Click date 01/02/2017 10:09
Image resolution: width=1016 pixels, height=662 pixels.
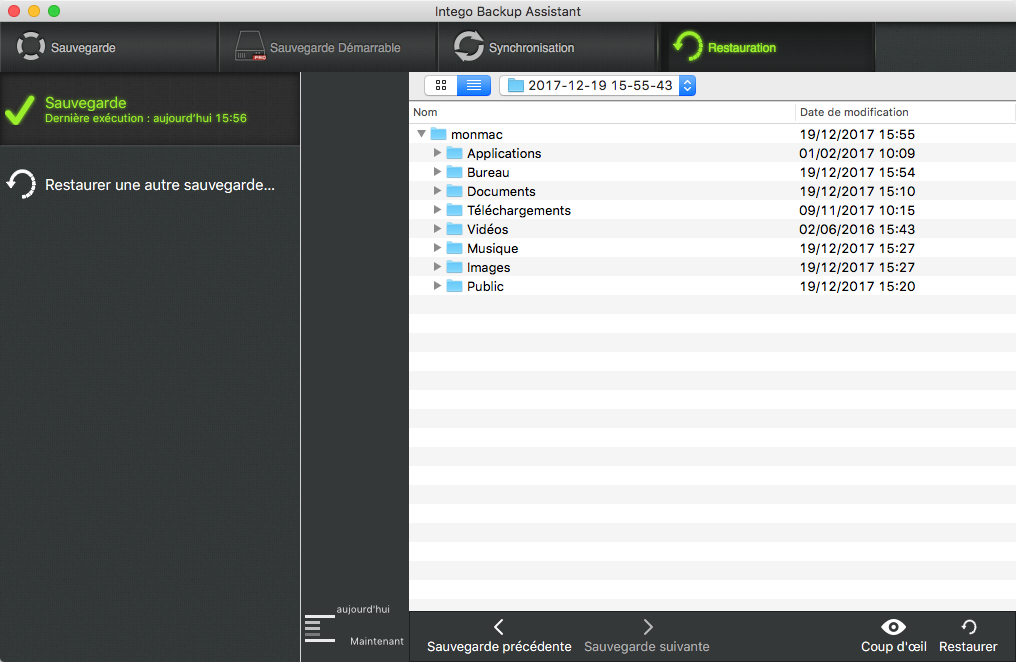[x=857, y=153]
